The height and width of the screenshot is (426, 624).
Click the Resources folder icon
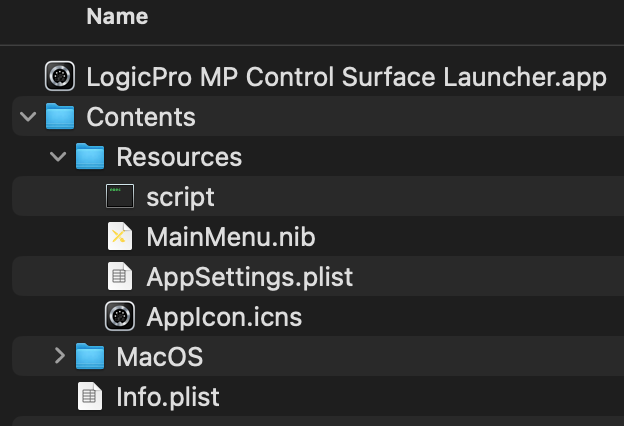90,156
